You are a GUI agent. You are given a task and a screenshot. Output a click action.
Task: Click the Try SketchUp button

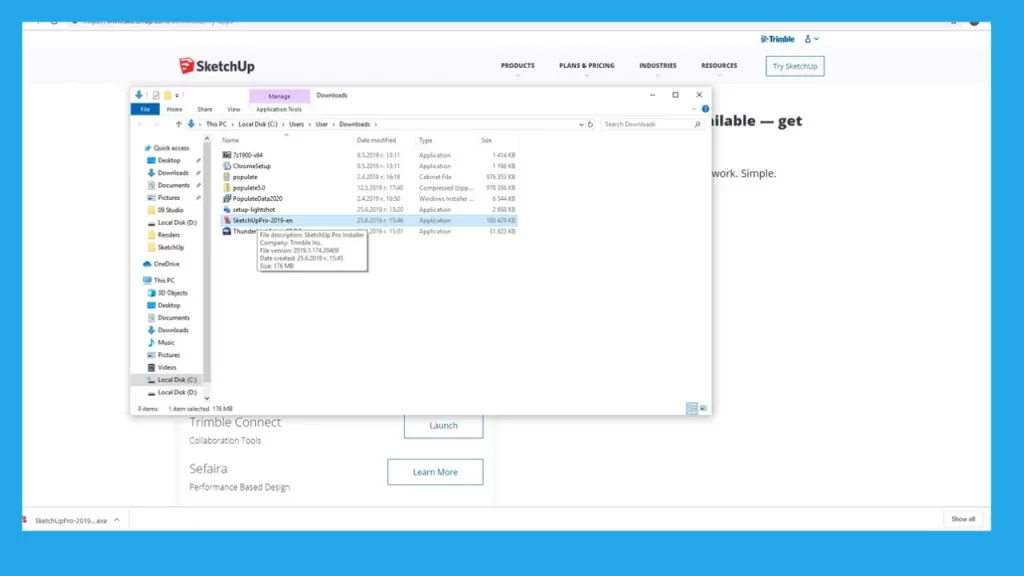click(795, 66)
